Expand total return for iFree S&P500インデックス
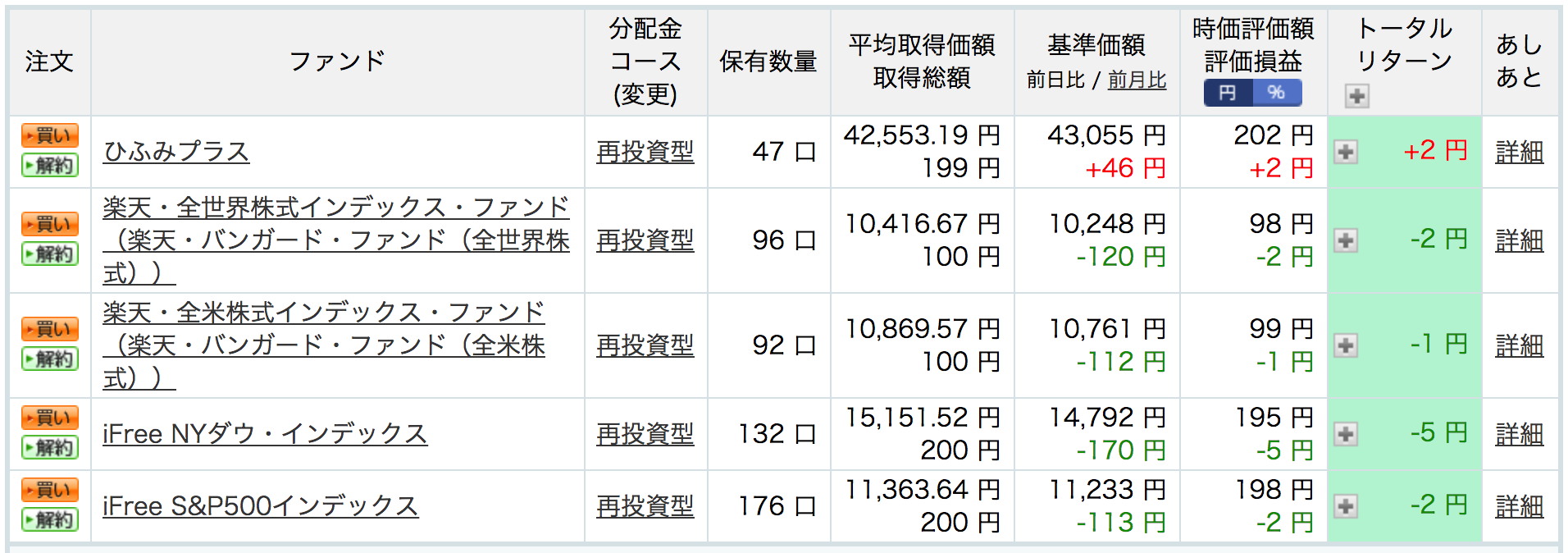The width and height of the screenshot is (1568, 553). pyautogui.click(x=1345, y=506)
